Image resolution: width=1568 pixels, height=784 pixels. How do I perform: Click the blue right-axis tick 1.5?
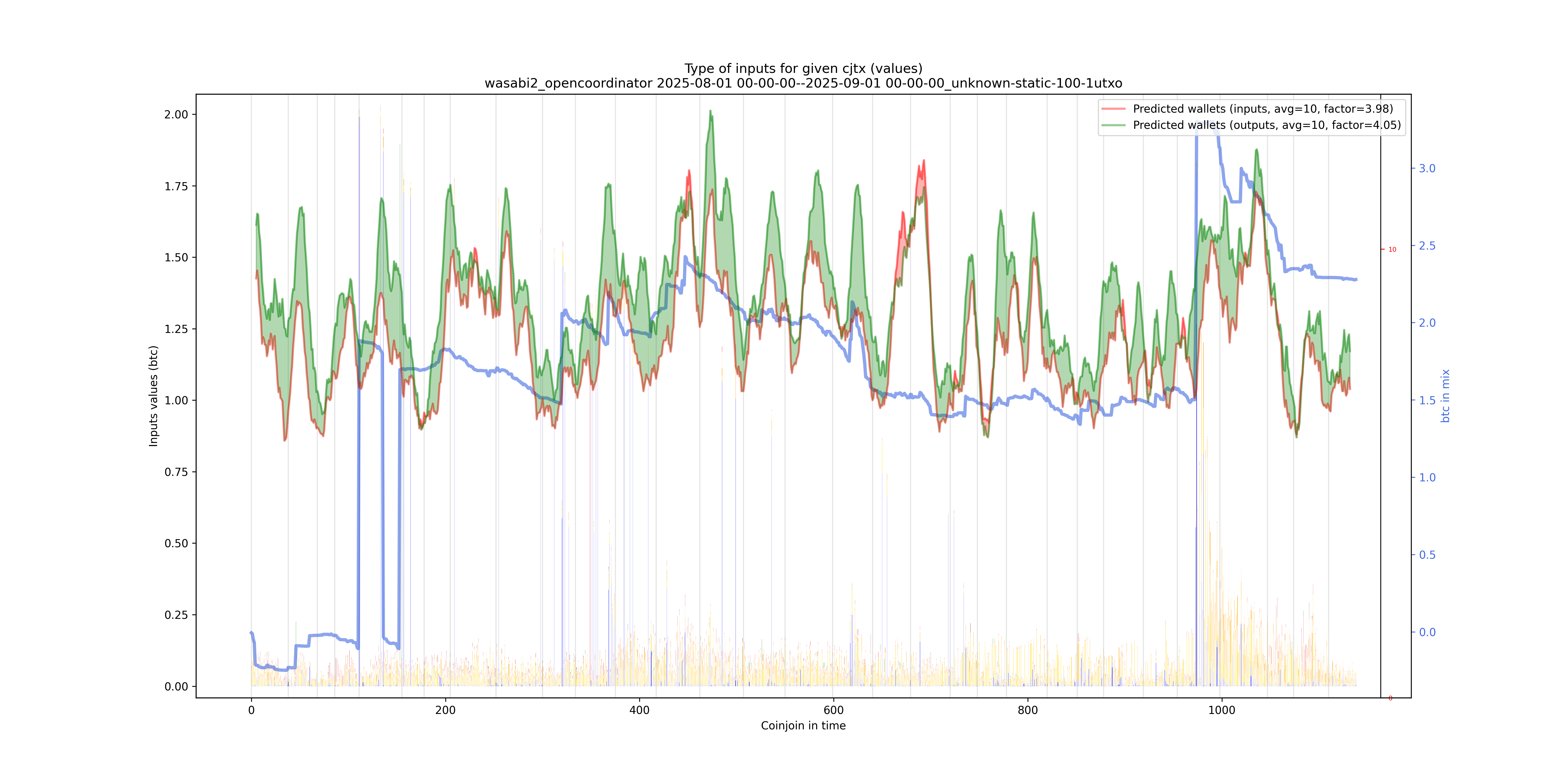(1427, 401)
